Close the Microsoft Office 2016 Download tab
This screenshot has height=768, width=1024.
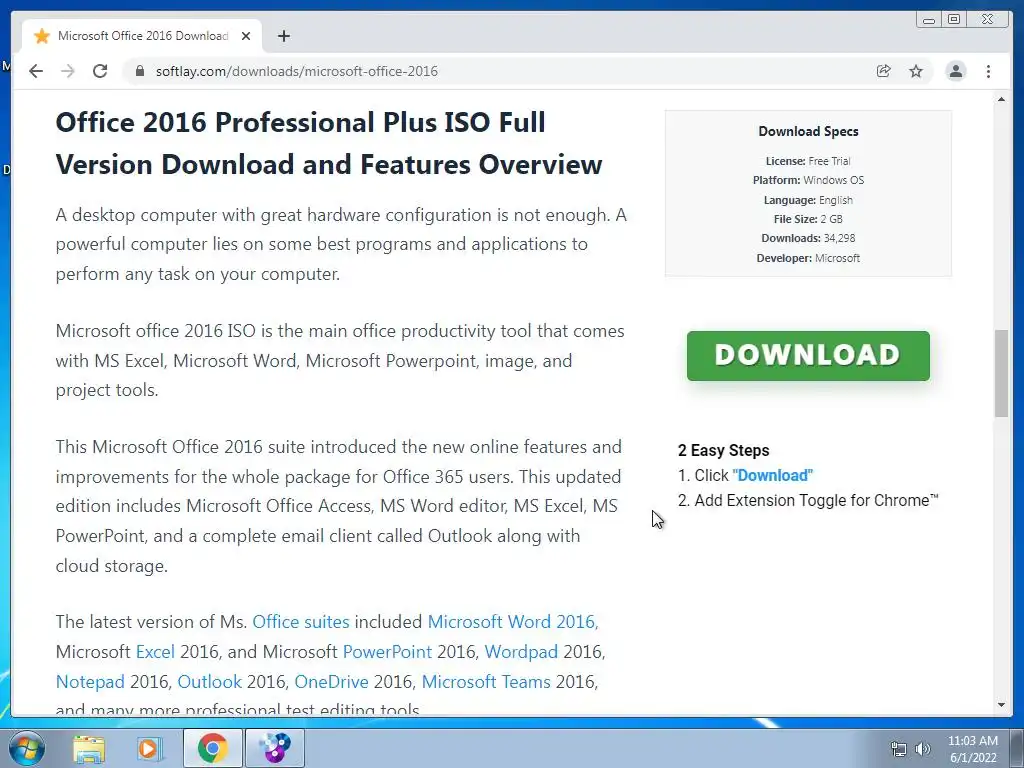(246, 36)
